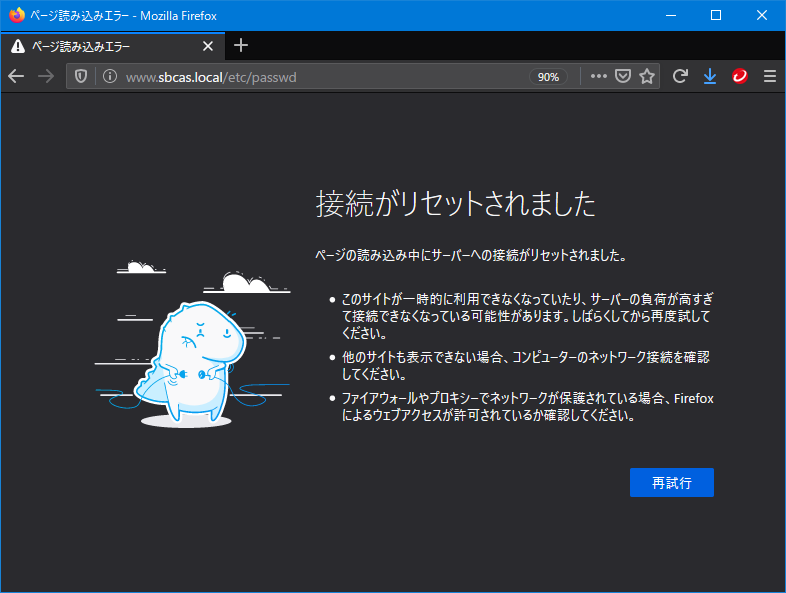
Task: Close the Firefox window
Action: [x=761, y=16]
